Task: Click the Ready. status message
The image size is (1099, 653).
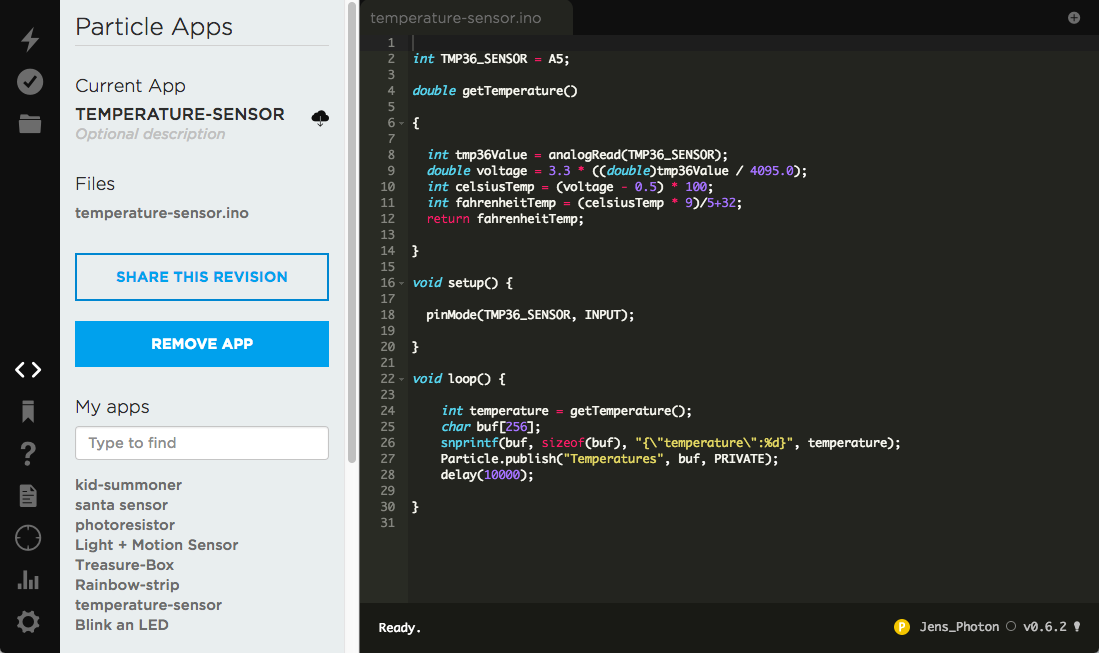Action: [400, 628]
